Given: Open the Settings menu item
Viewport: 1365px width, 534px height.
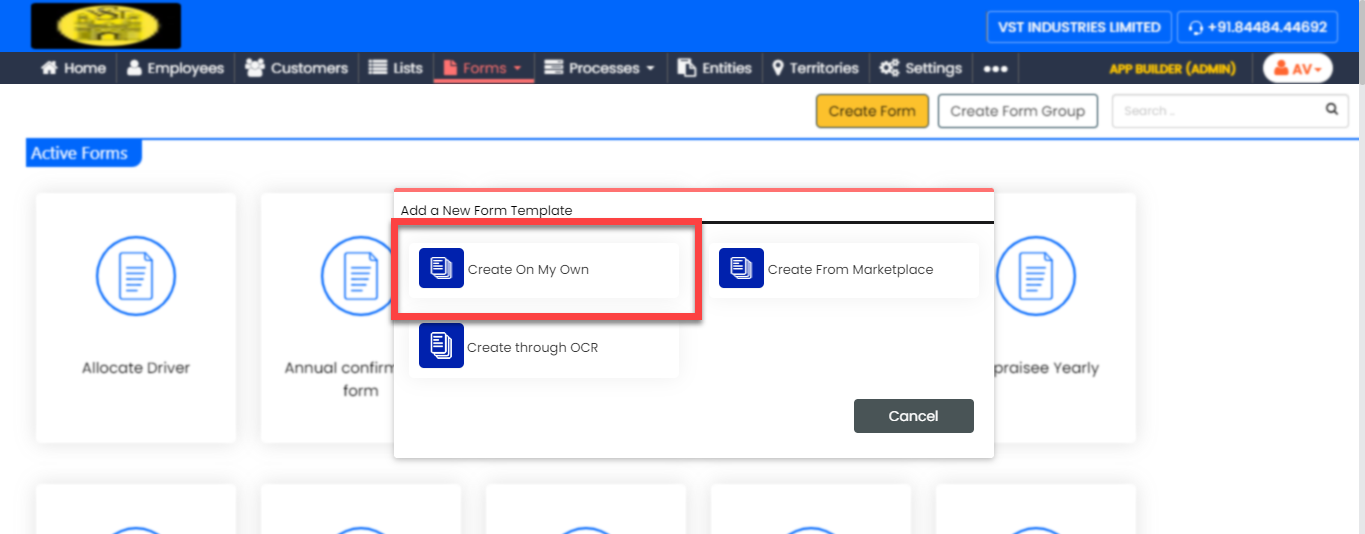Looking at the screenshot, I should pos(921,68).
